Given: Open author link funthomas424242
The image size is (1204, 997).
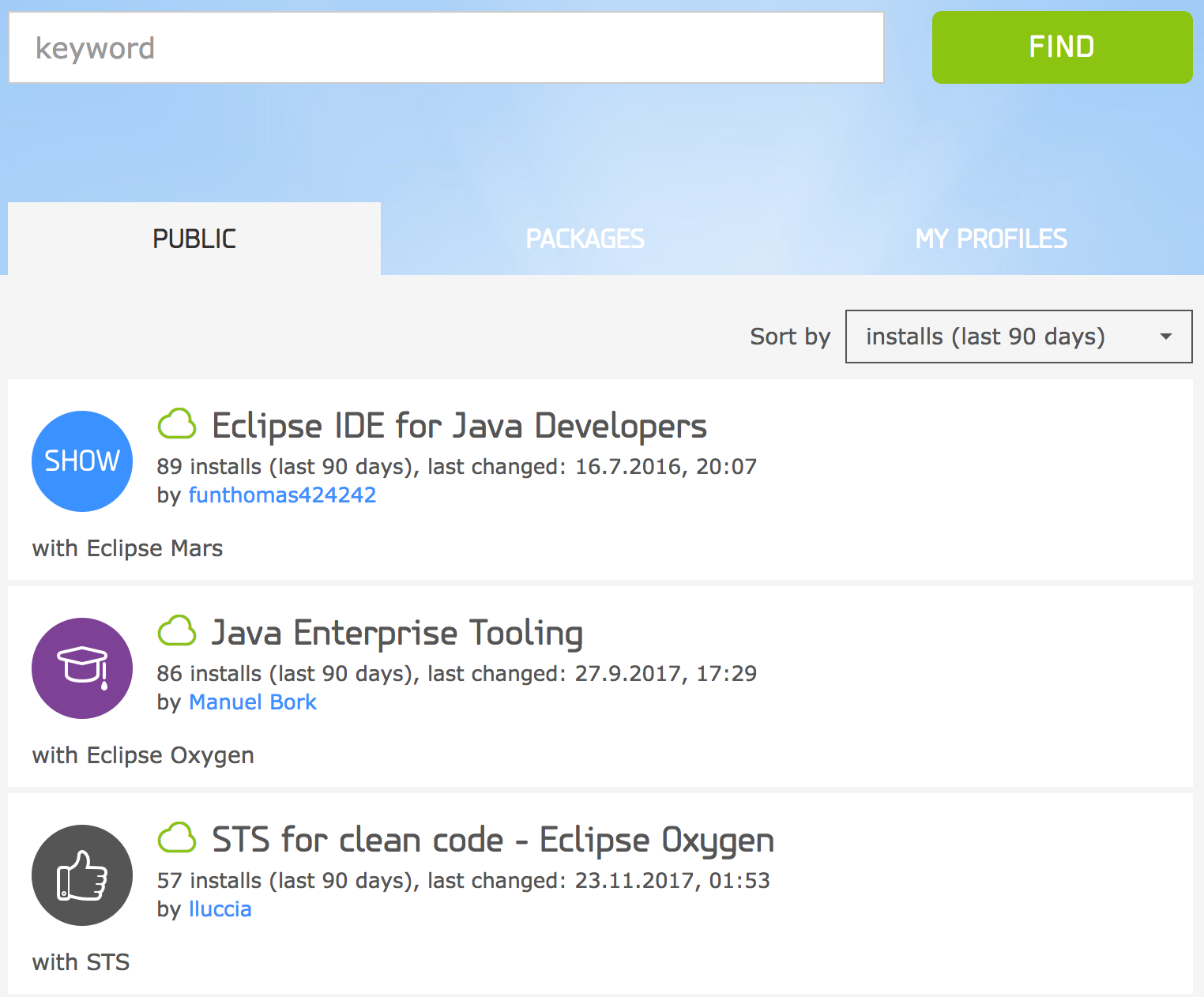Looking at the screenshot, I should point(282,495).
